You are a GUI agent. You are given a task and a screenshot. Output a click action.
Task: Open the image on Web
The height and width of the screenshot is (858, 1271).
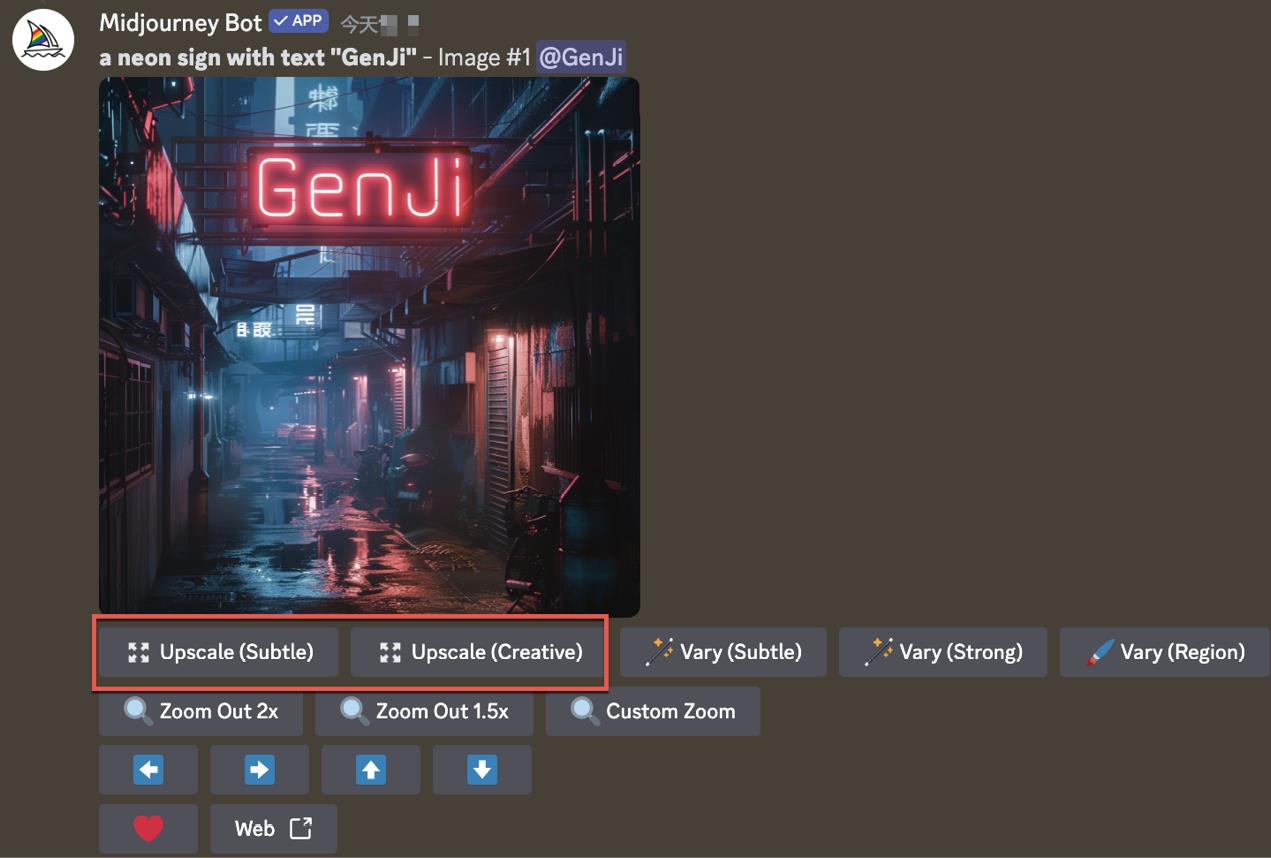pos(273,828)
